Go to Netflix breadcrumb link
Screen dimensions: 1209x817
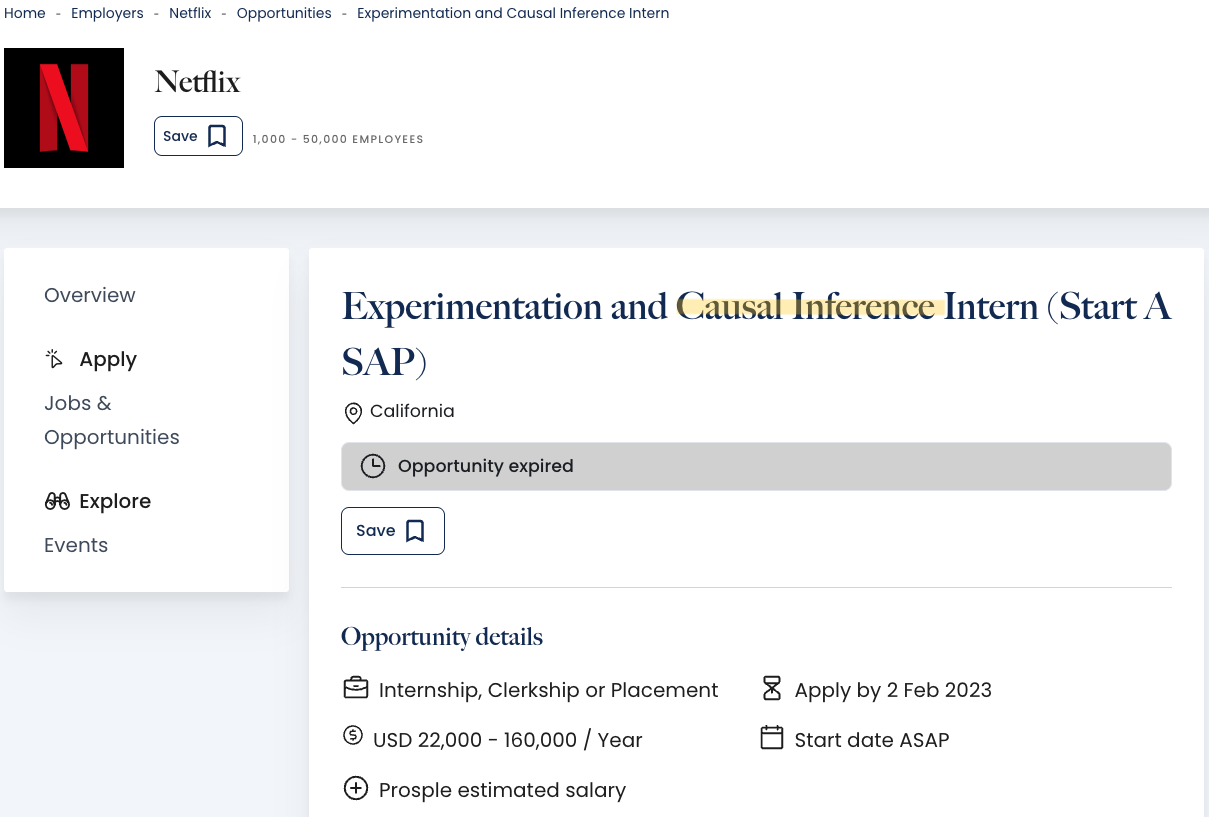coord(190,13)
